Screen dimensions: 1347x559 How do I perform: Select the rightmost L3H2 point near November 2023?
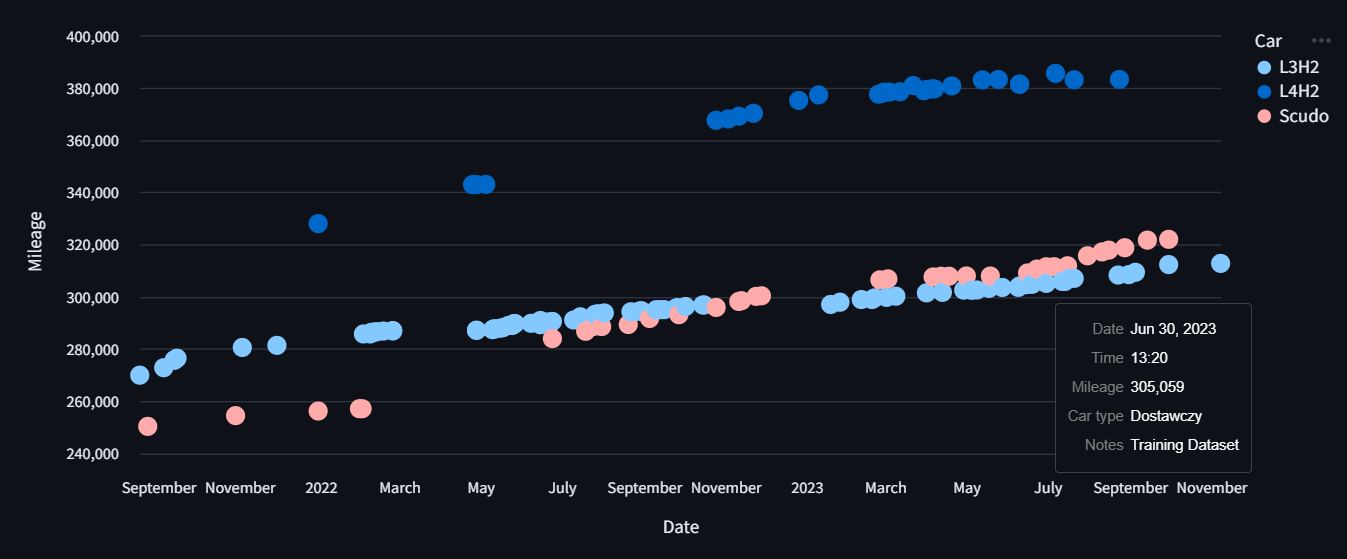pyautogui.click(x=1220, y=263)
